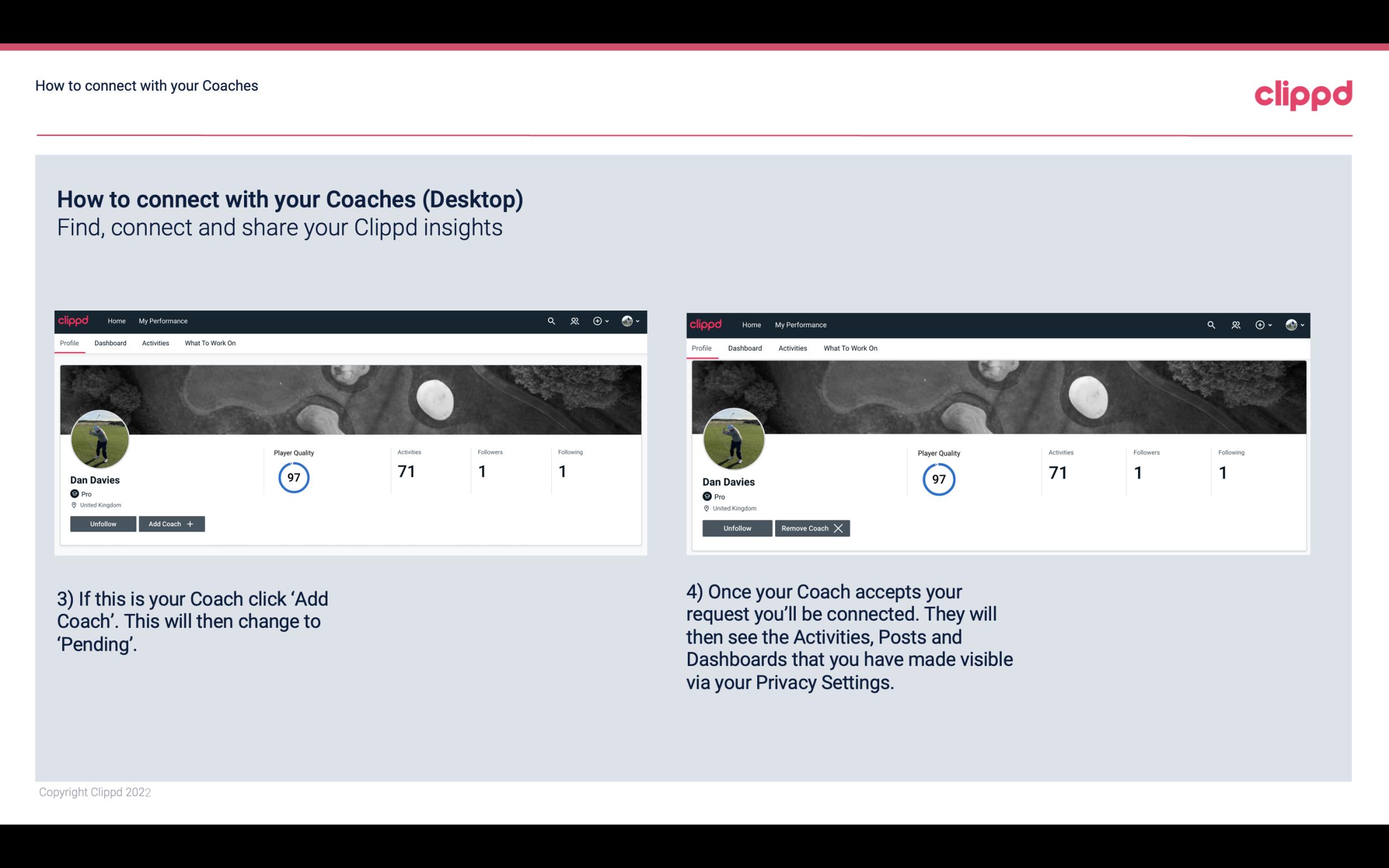The height and width of the screenshot is (868, 1389).
Task: Click the search icon in top bar
Action: click(552, 320)
